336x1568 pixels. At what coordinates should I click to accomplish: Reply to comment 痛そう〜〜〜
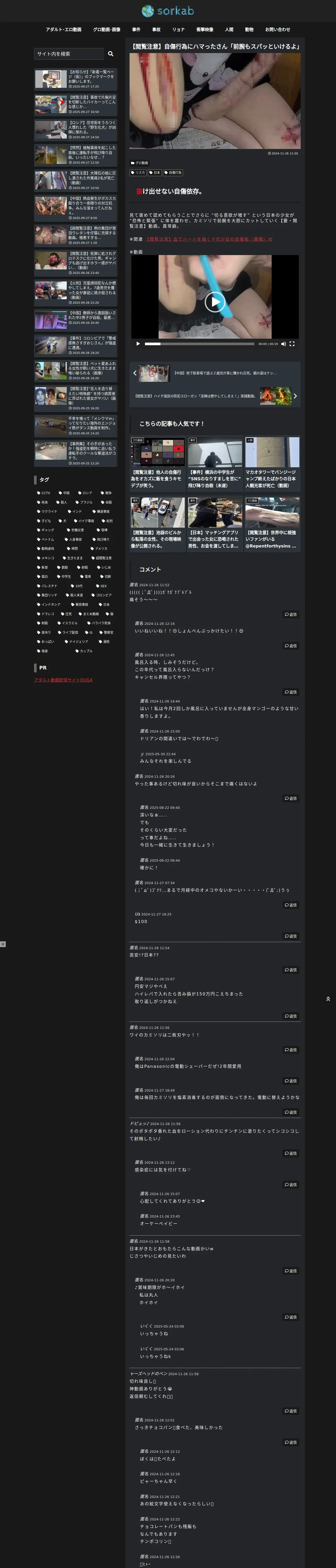291,614
